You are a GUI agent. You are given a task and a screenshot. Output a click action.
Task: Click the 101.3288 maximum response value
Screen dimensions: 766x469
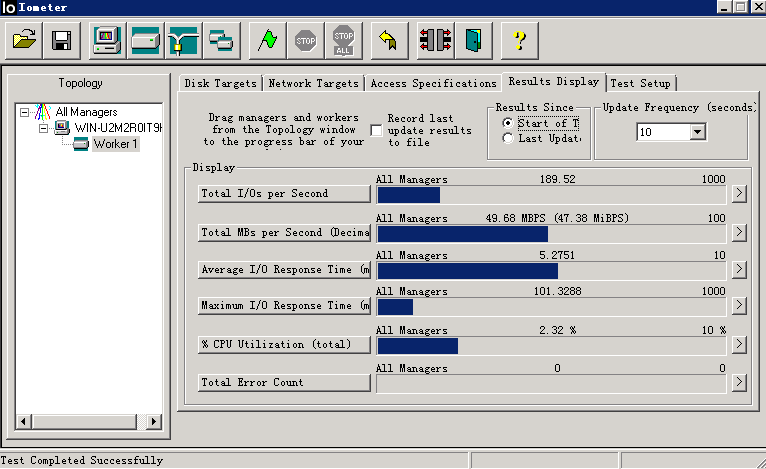[557, 291]
